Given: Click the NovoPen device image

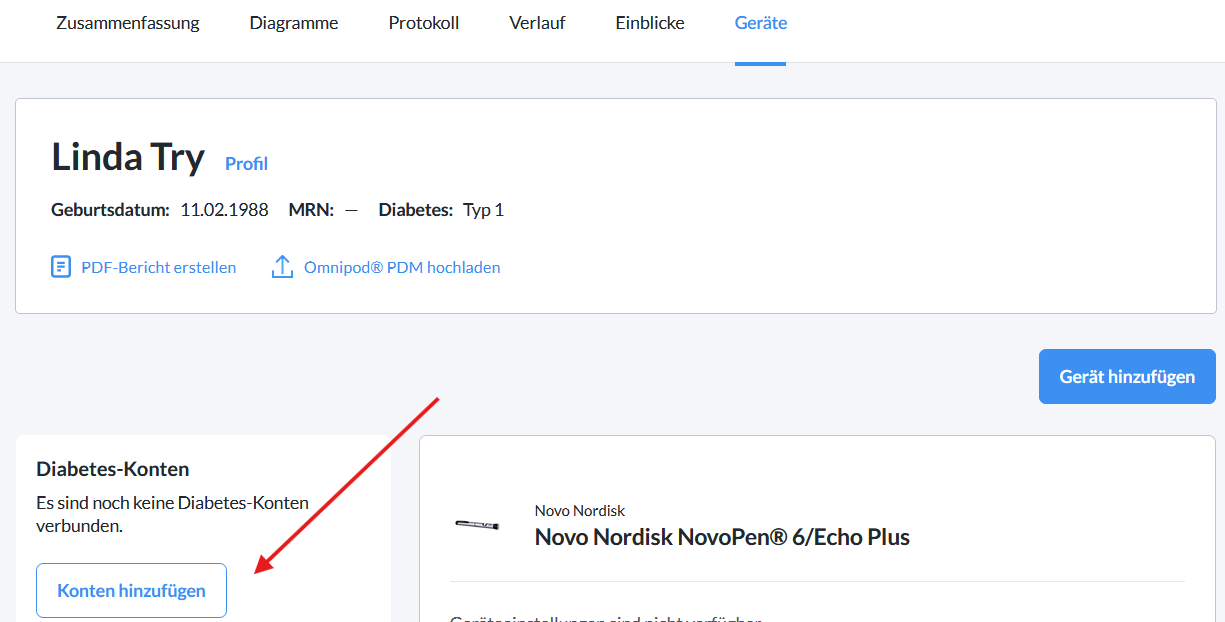Looking at the screenshot, I should tap(477, 524).
